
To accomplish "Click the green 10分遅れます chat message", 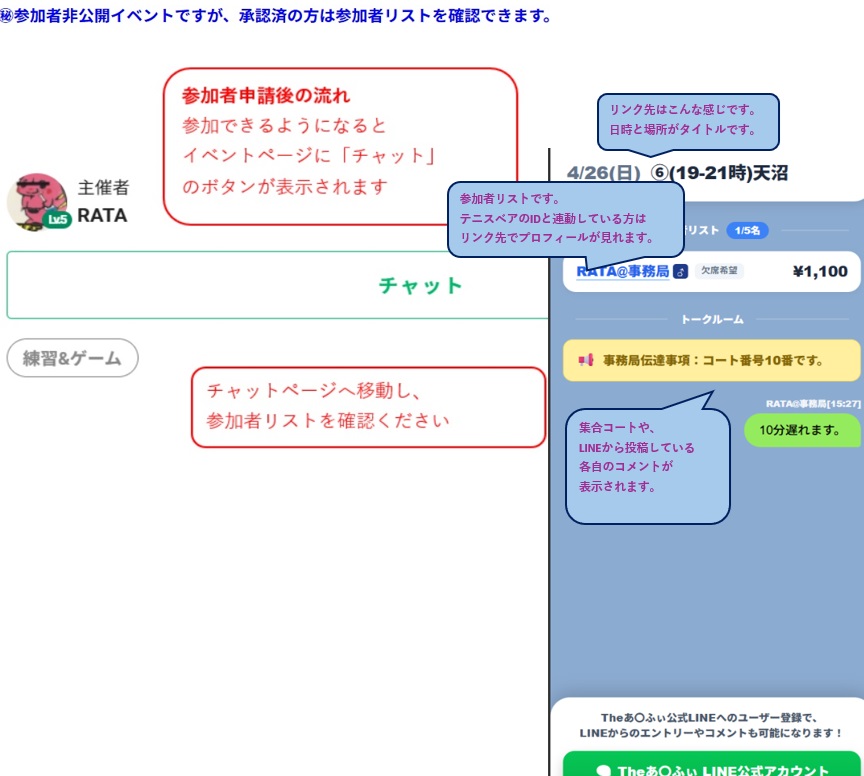I will coord(802,430).
